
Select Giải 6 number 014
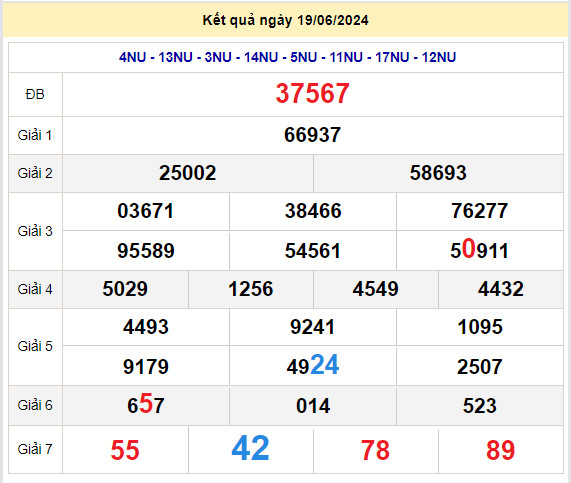point(313,406)
